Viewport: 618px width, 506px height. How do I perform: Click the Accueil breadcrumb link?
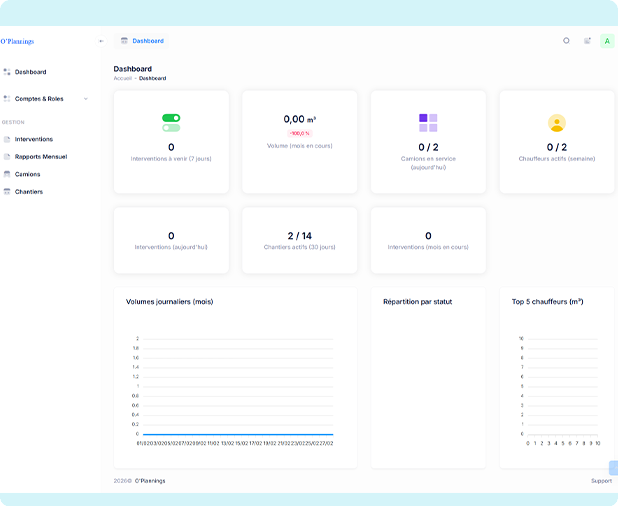click(122, 78)
